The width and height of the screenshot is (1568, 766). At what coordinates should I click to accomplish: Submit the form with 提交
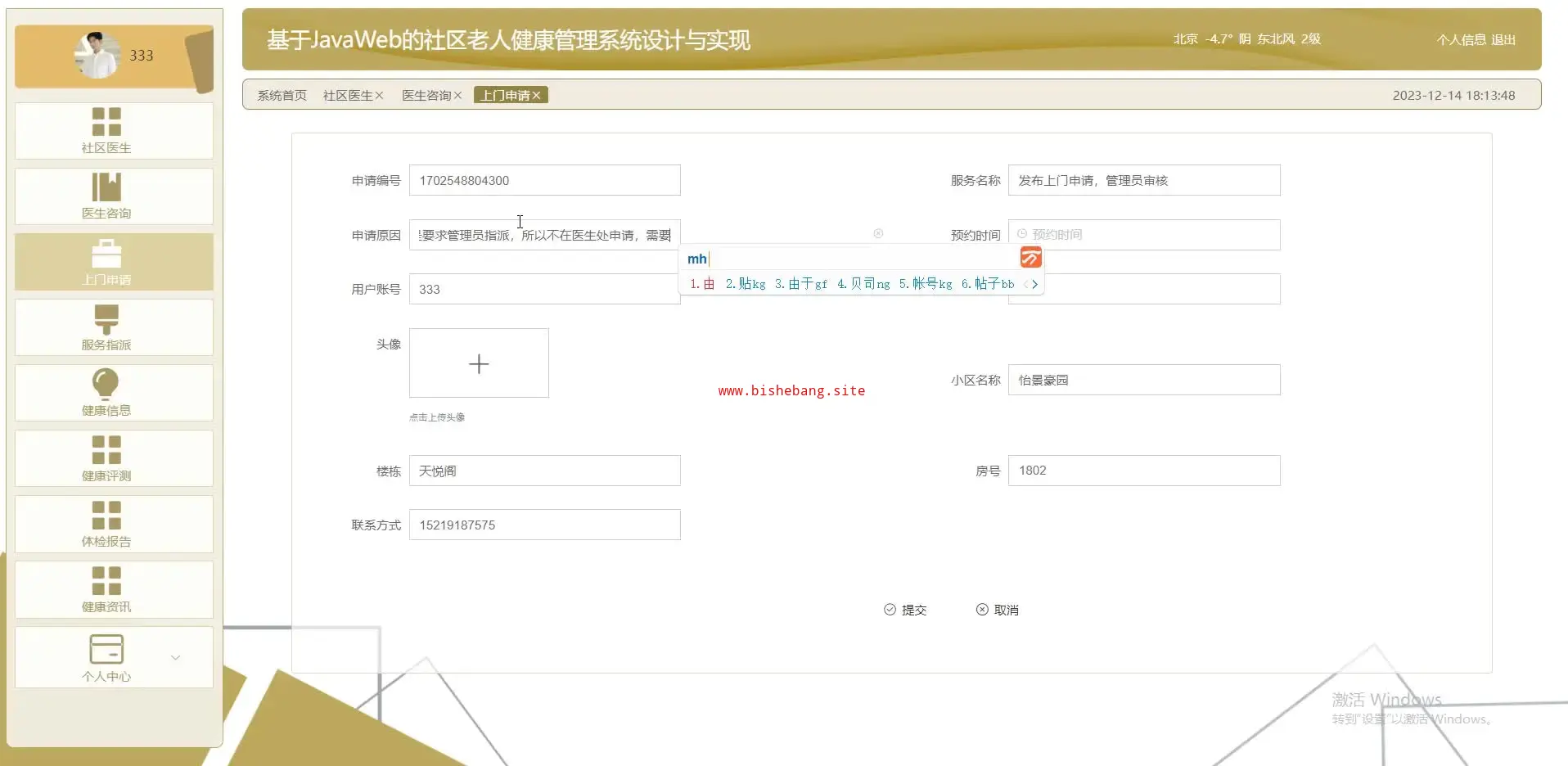tap(905, 610)
